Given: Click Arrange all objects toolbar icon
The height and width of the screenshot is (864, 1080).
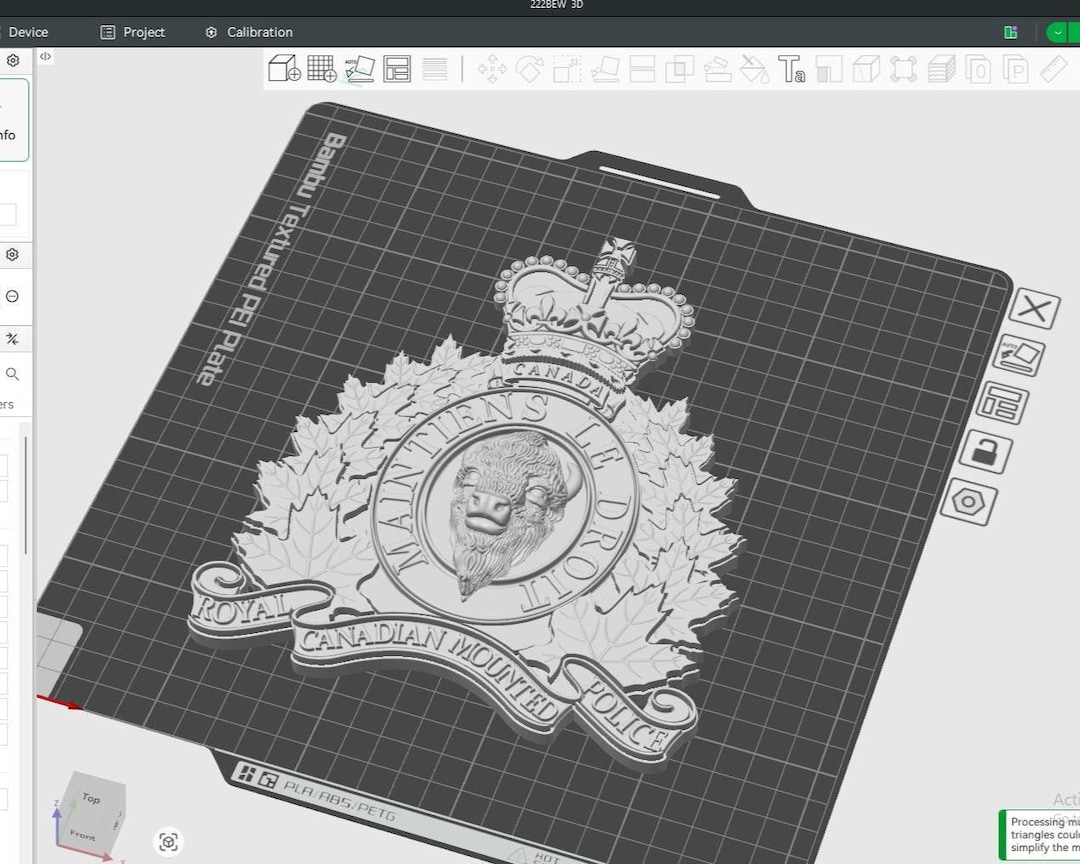Looking at the screenshot, I should 397,69.
